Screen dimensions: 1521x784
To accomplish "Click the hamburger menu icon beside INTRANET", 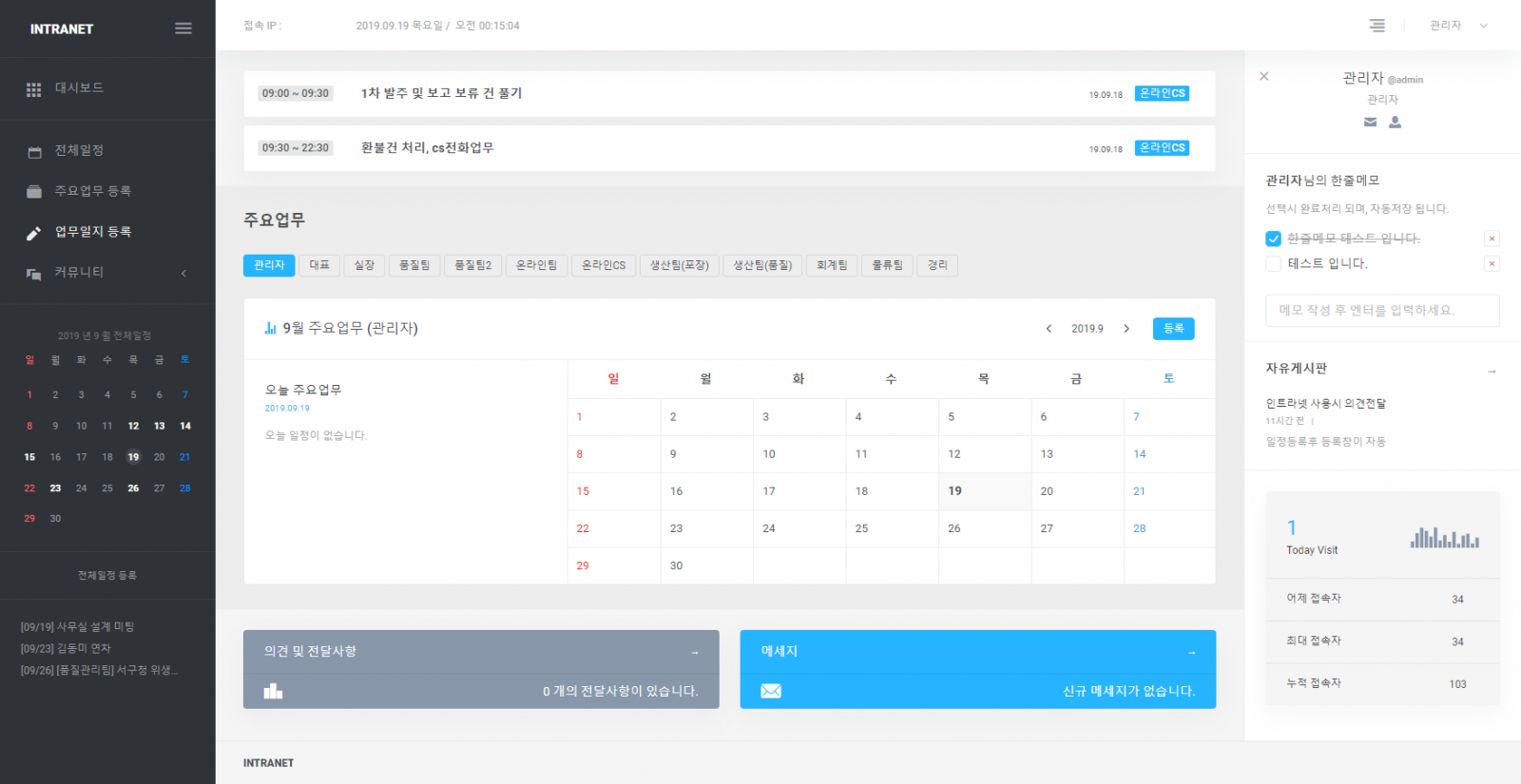I will [x=183, y=29].
